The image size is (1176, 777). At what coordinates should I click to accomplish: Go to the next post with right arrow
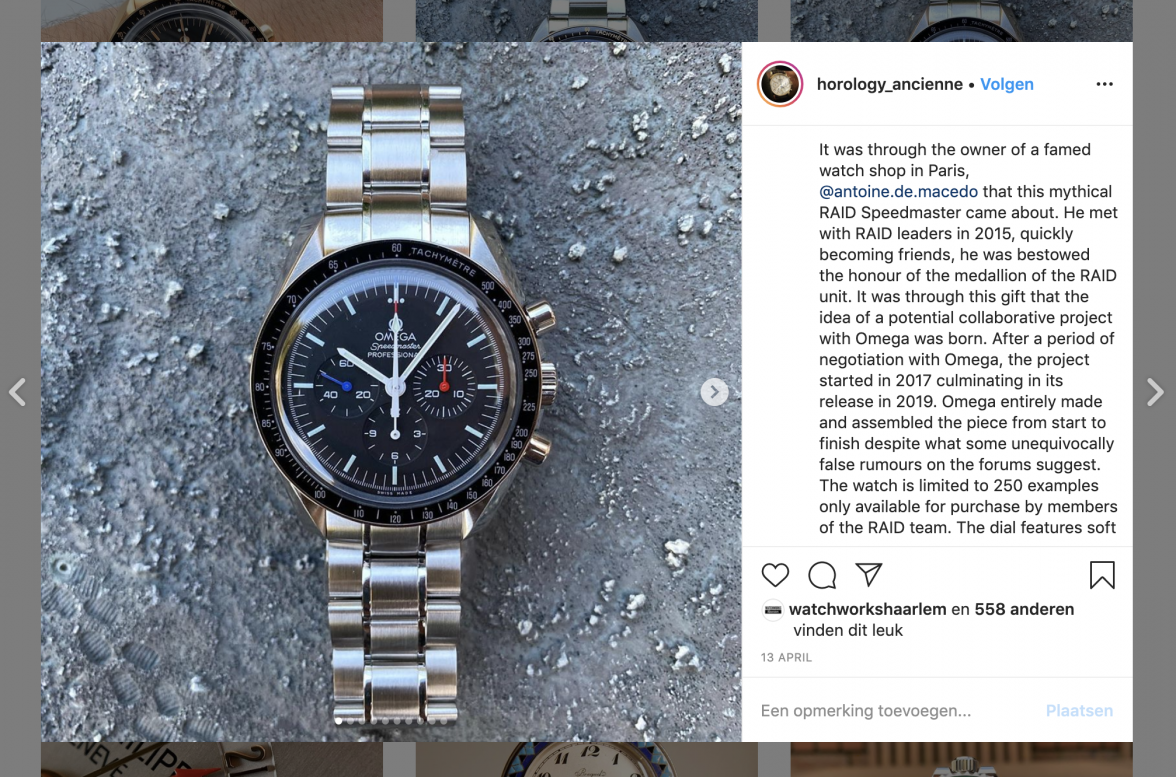point(1155,392)
